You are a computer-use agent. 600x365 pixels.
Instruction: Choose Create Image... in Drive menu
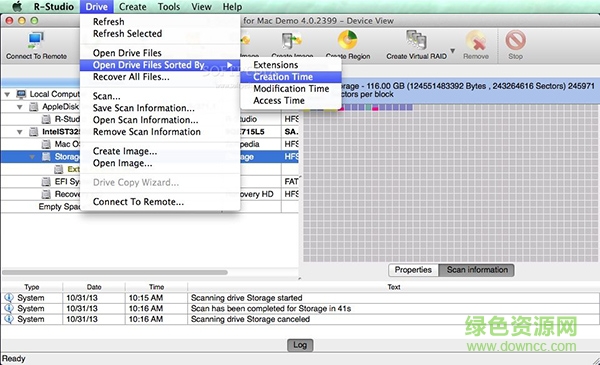coord(160,151)
